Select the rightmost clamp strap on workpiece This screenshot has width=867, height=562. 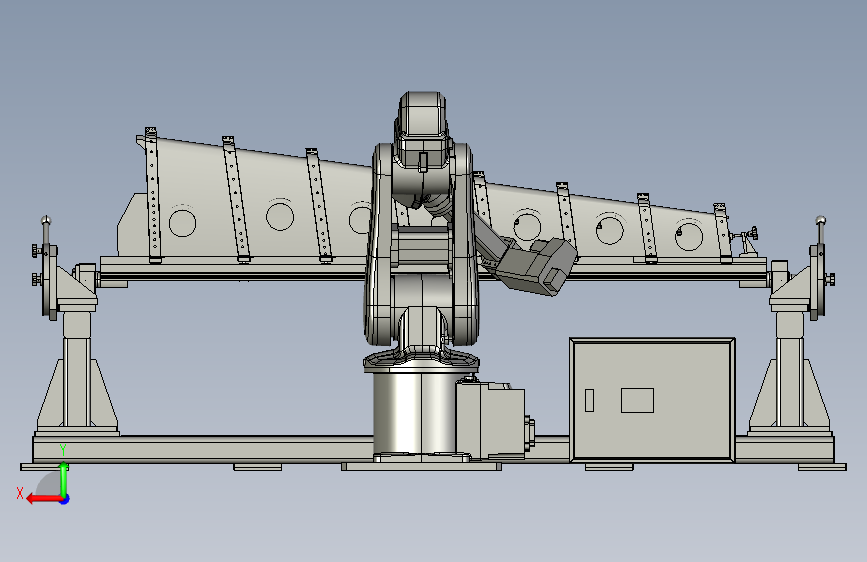click(x=723, y=233)
